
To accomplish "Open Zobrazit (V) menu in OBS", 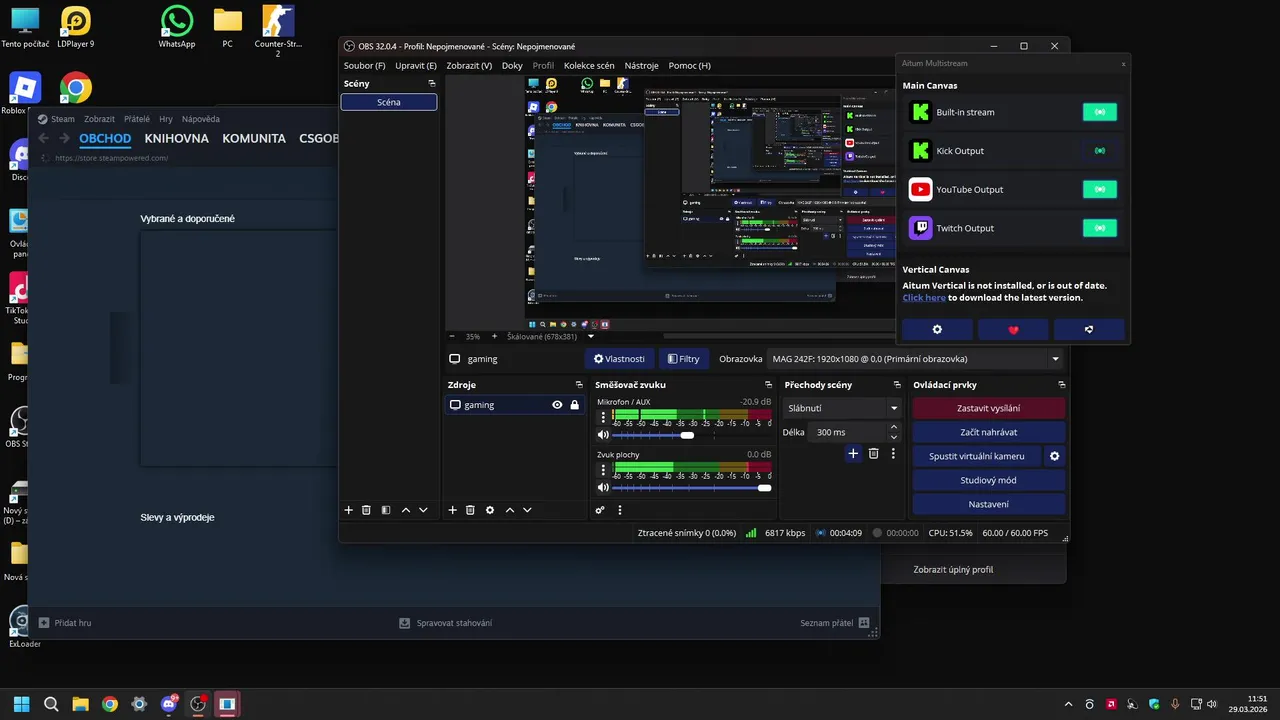I will point(469,65).
